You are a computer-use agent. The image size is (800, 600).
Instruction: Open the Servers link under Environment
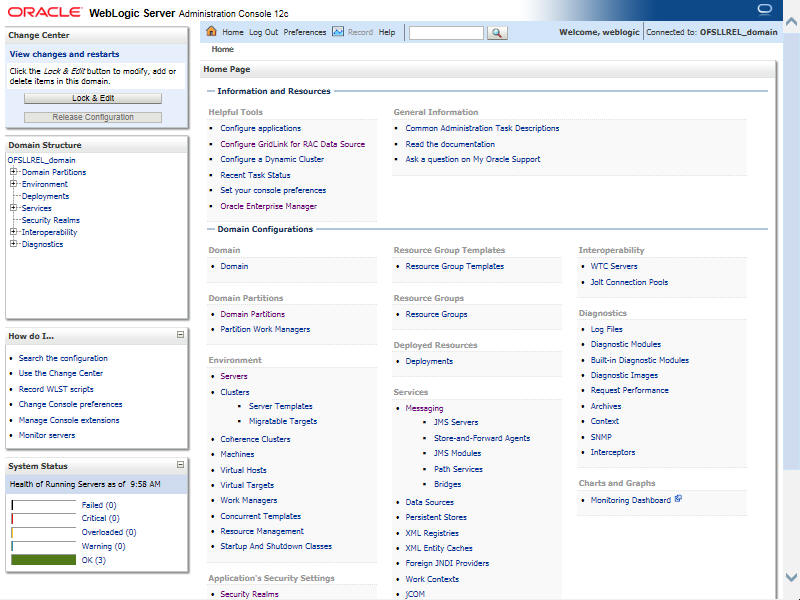click(234, 376)
